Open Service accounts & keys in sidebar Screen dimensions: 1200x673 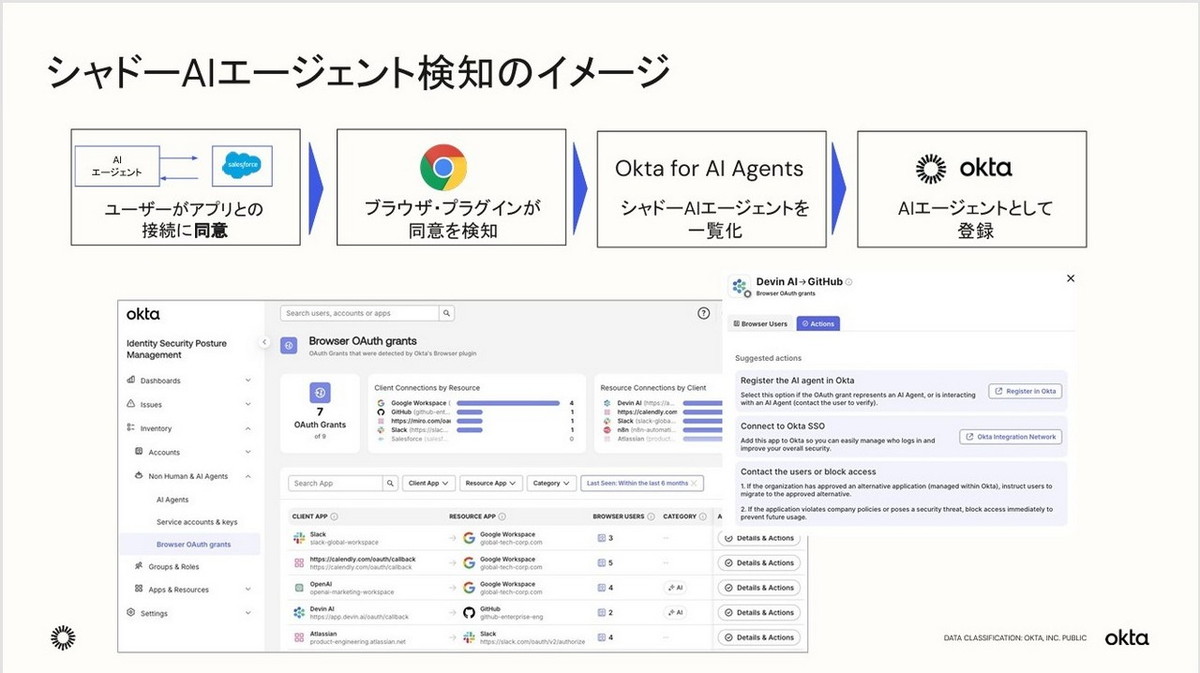pyautogui.click(x=197, y=522)
